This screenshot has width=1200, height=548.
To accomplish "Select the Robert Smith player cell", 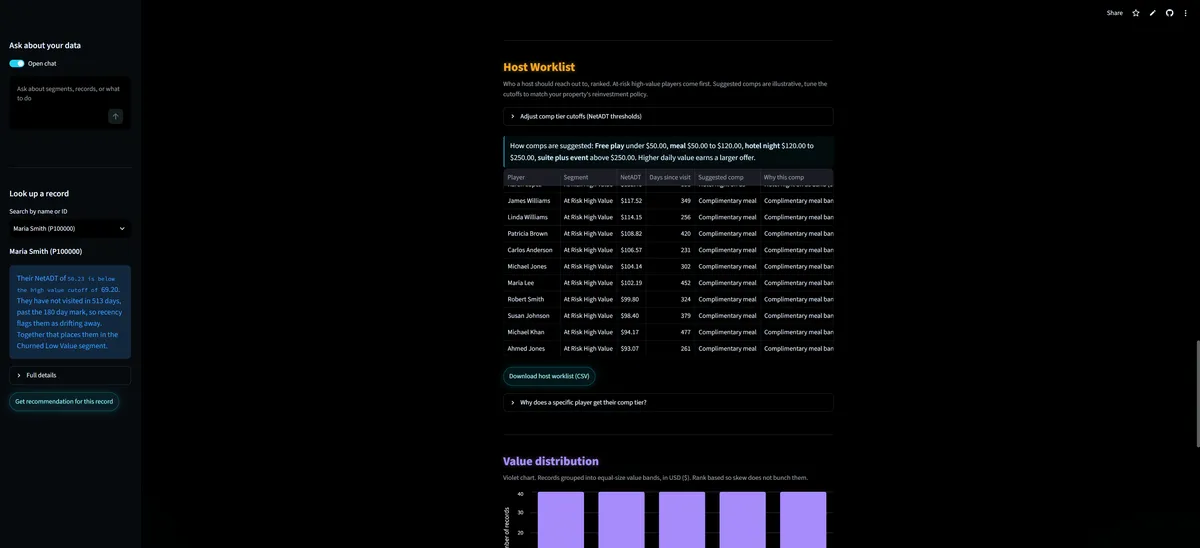I will (x=531, y=299).
